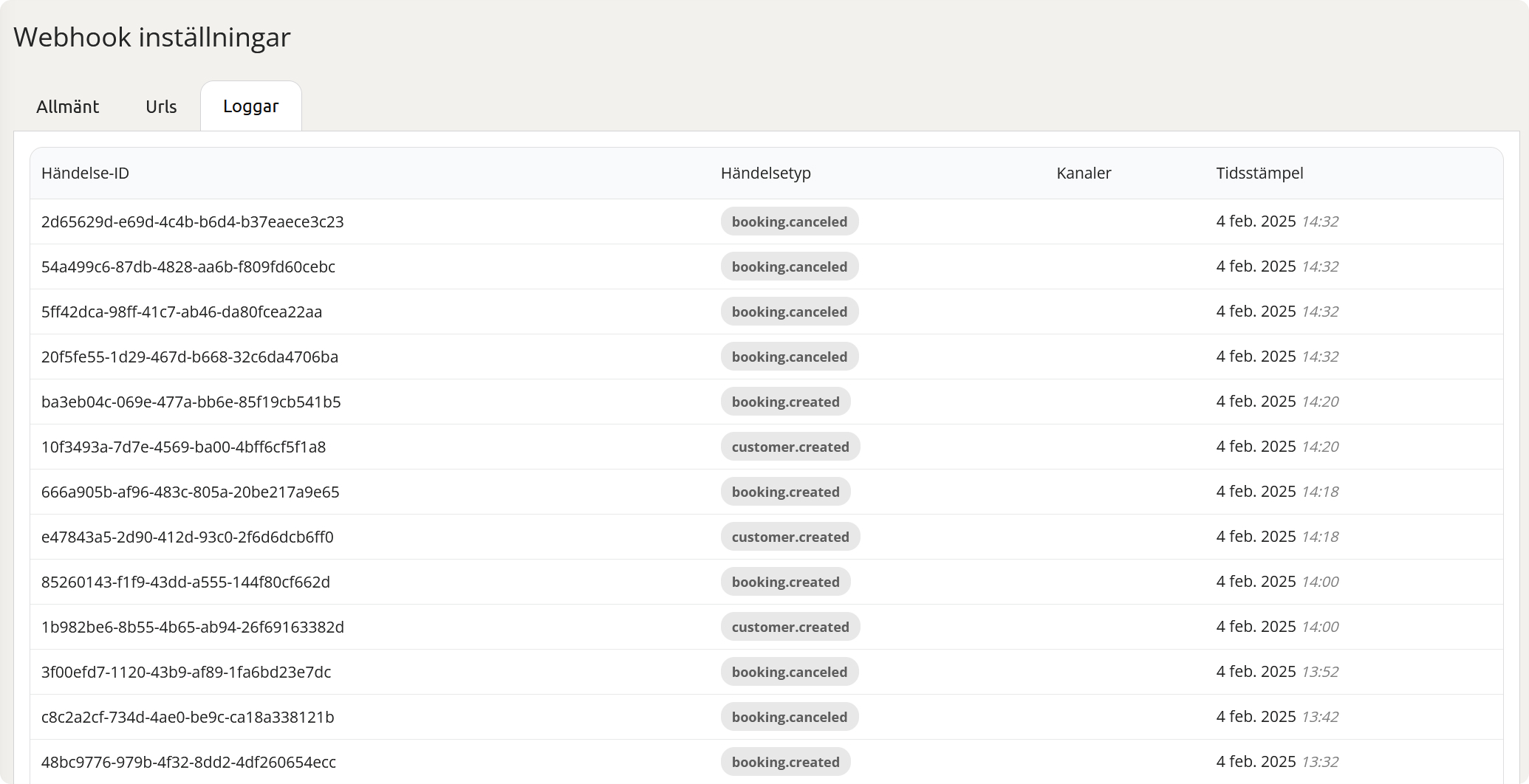The height and width of the screenshot is (784, 1529).
Task: Select event ID 3f00efd7-1120-43b9-af89-1fa6bd23e7dc
Action: coord(186,672)
